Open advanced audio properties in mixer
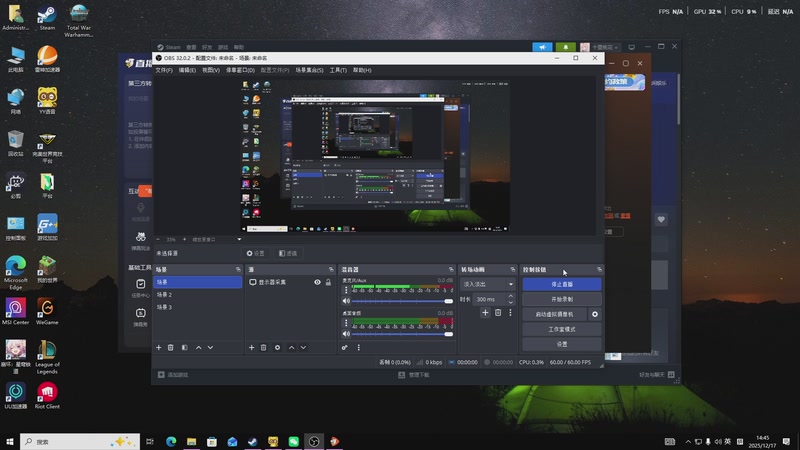The width and height of the screenshot is (800, 450). click(x=345, y=347)
